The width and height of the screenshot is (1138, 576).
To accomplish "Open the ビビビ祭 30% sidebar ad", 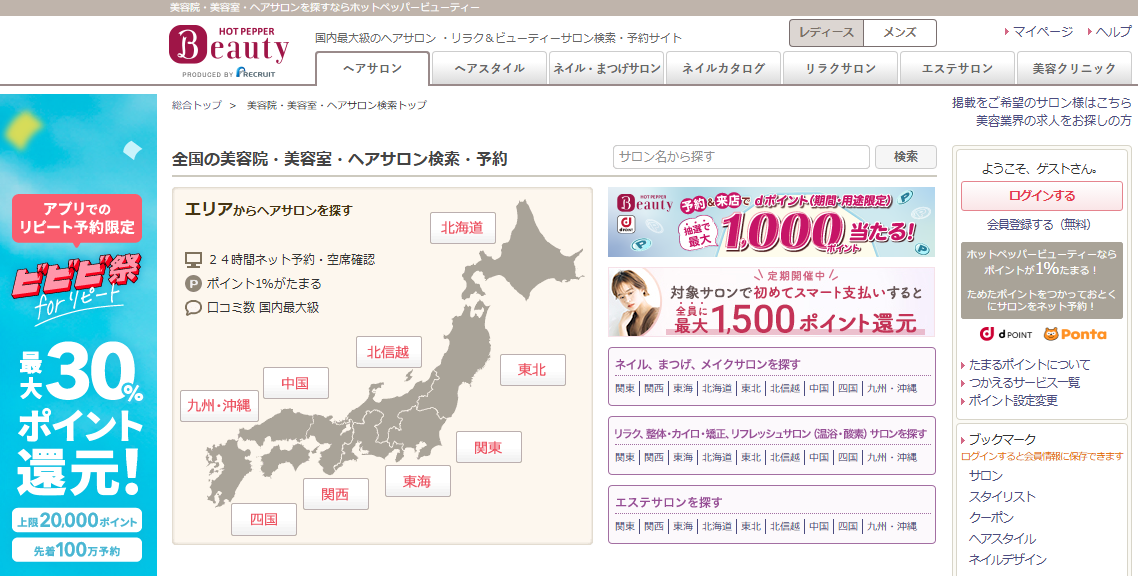I will [78, 334].
